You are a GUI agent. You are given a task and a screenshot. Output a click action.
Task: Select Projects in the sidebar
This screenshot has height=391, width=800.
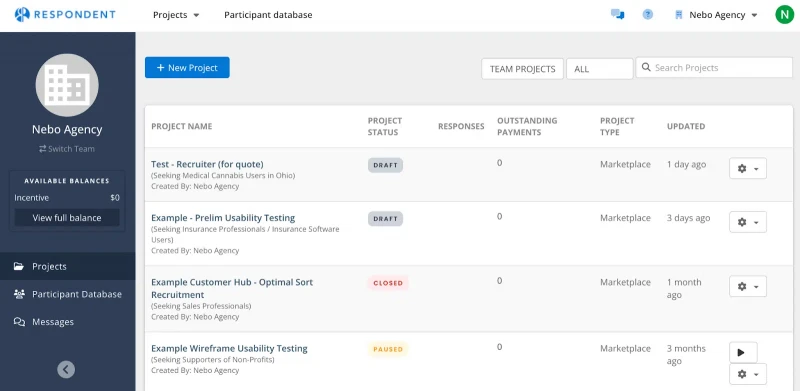(x=67, y=266)
